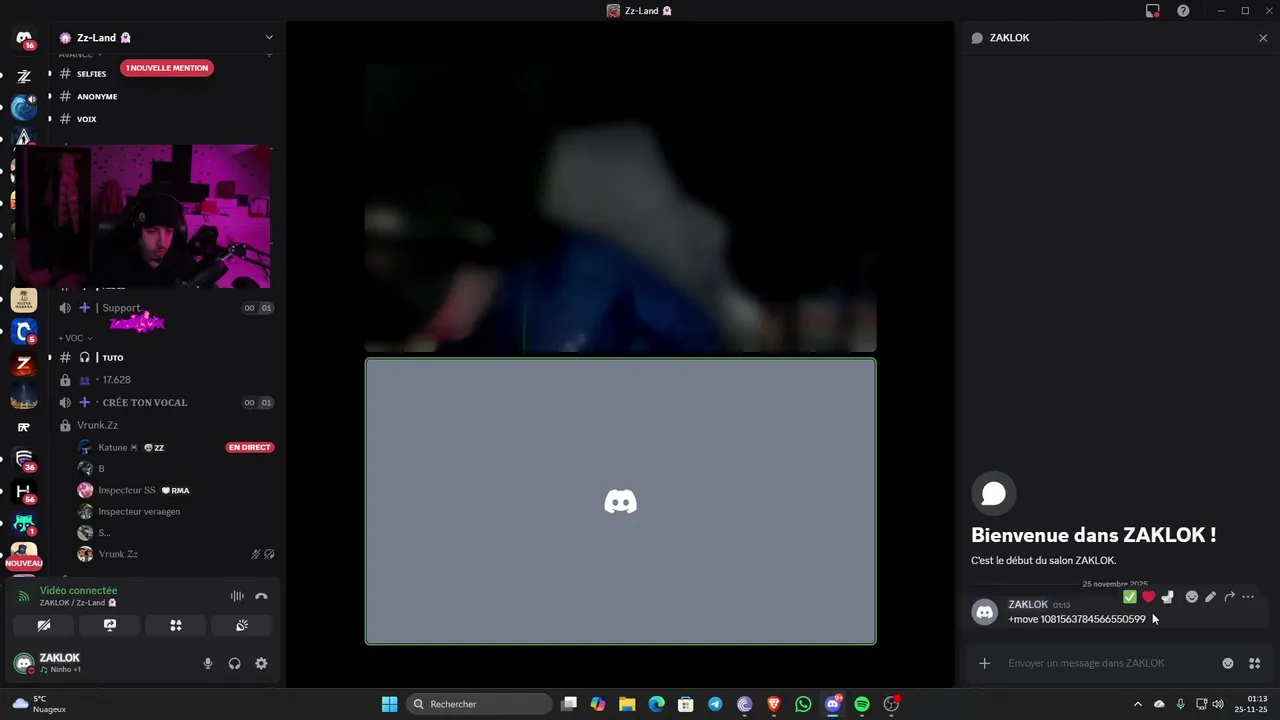The height and width of the screenshot is (720, 1280).
Task: Open ZAKLOK author name on message
Action: coord(1028,604)
